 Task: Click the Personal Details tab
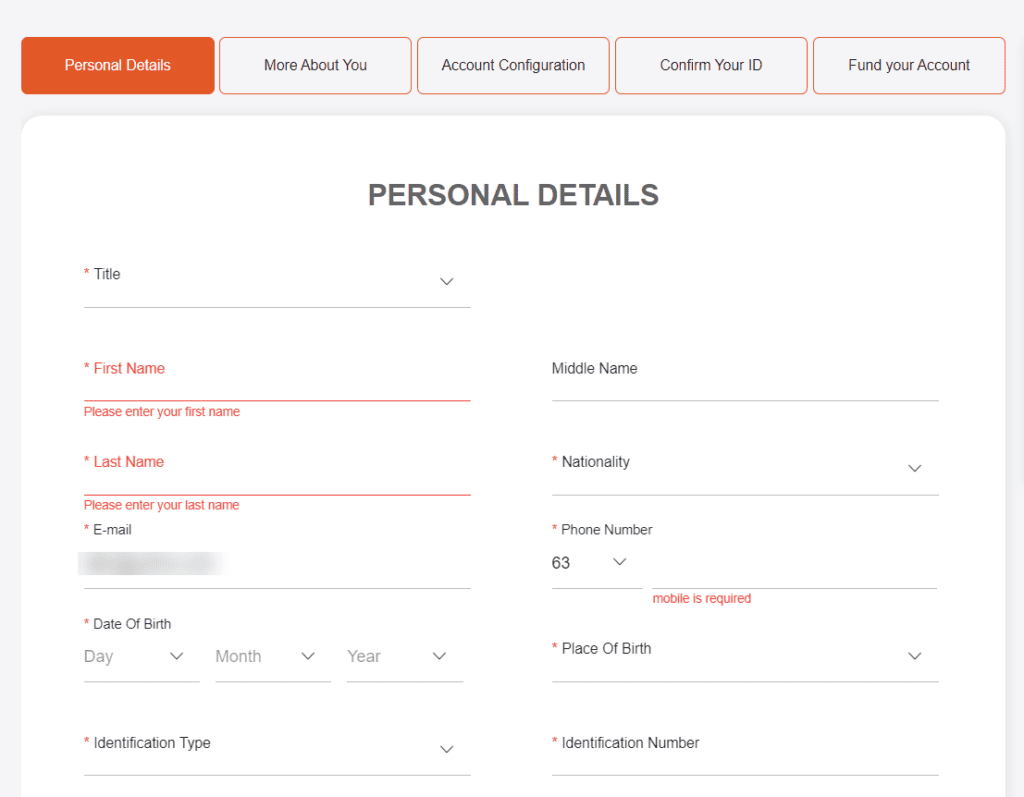[118, 66]
